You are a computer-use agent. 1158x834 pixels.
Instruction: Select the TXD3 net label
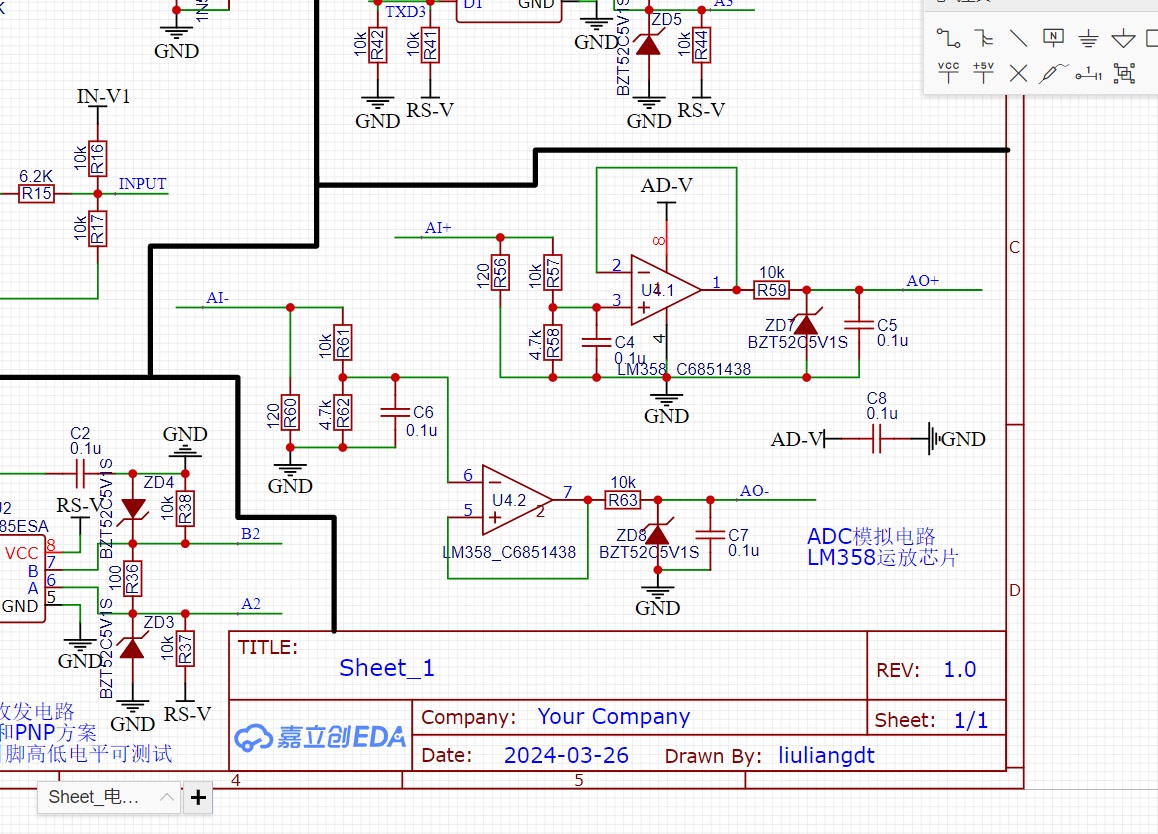coord(405,12)
